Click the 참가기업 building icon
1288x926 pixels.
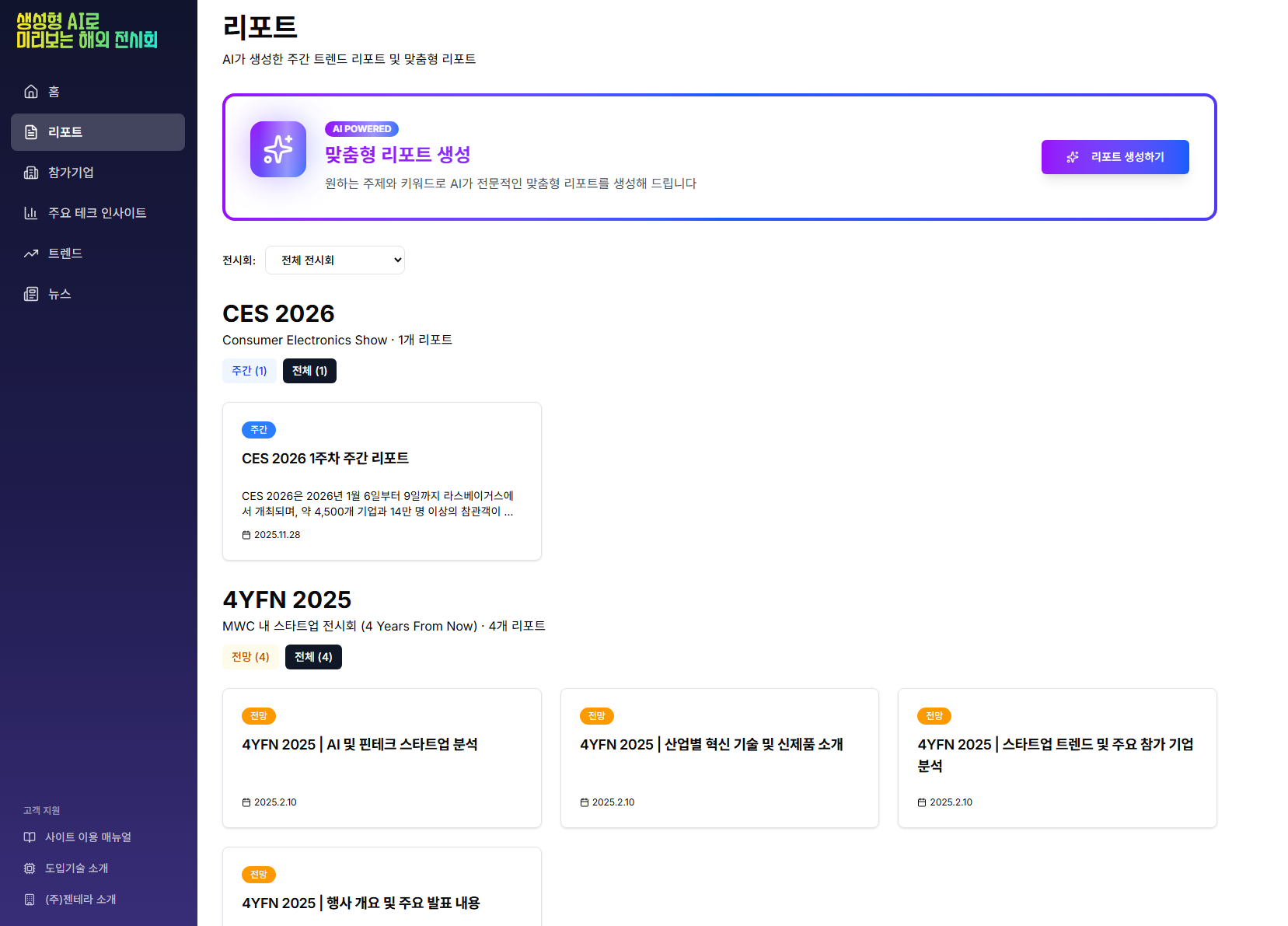tap(31, 173)
